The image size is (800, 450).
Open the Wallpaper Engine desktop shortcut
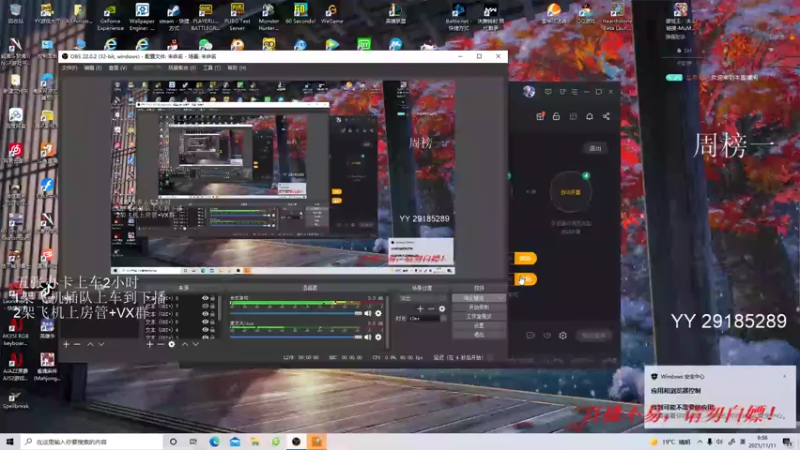[141, 17]
